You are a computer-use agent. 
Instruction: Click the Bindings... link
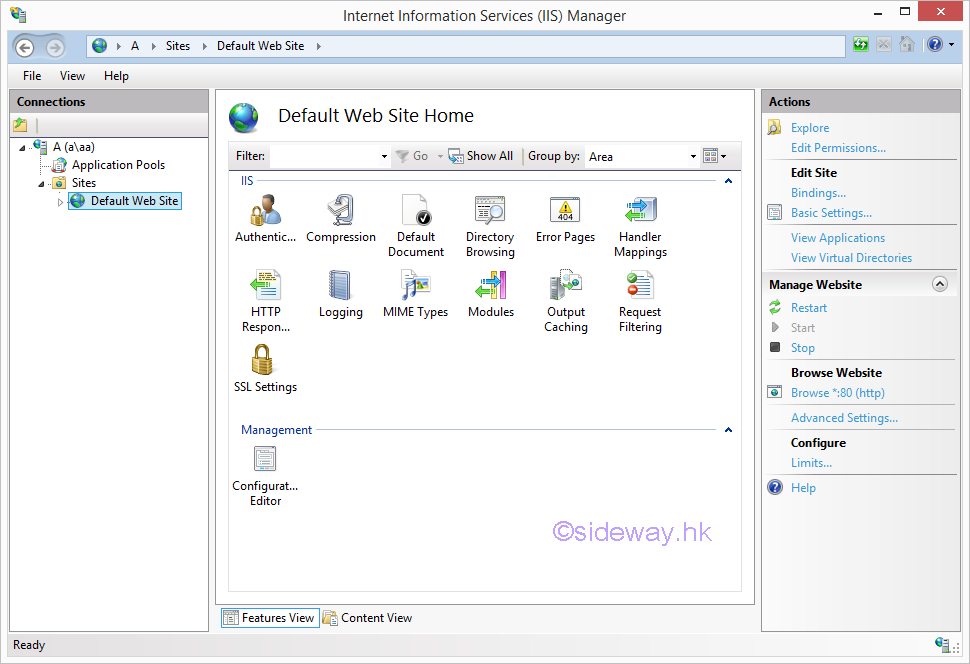[x=818, y=193]
